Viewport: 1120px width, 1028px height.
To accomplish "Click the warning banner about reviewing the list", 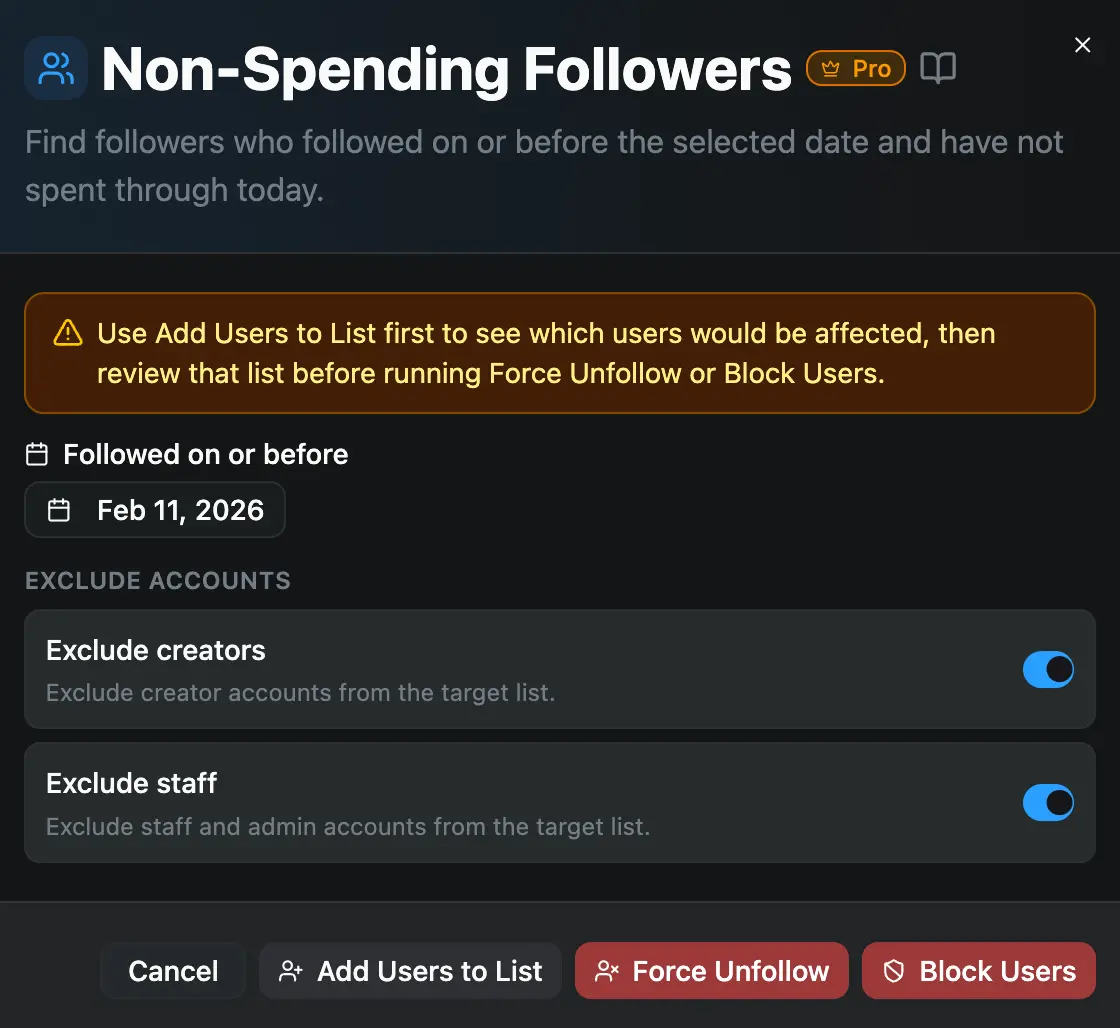I will tap(560, 353).
